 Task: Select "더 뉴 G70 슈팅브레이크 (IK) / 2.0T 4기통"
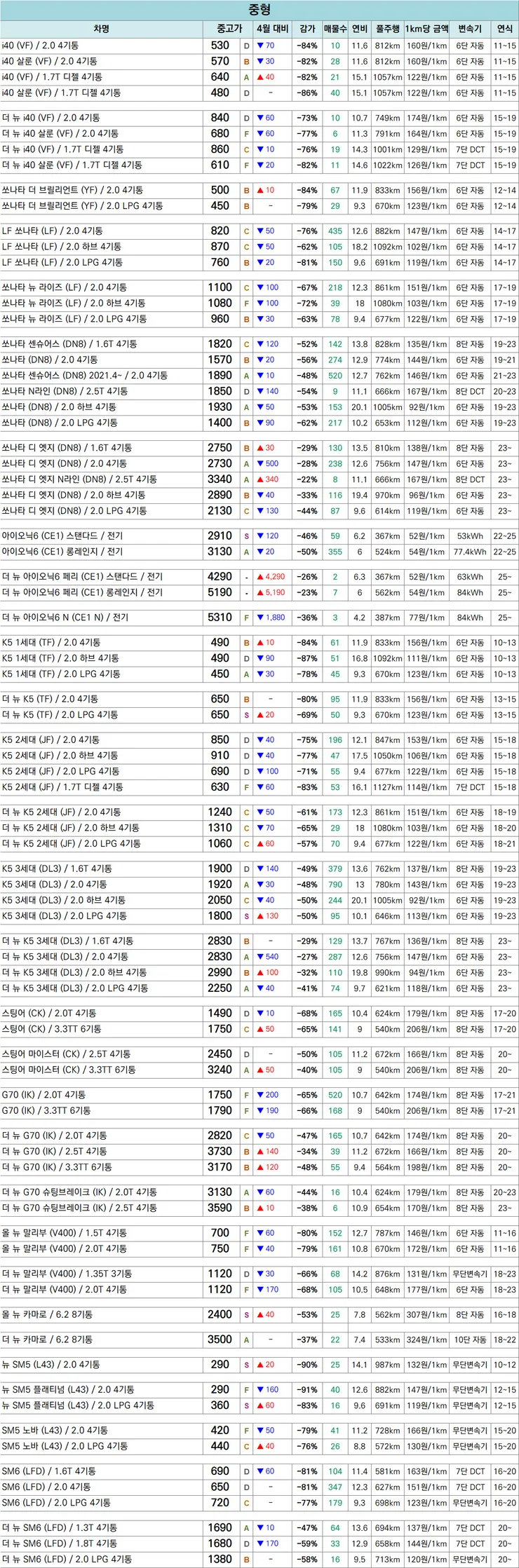(79, 1192)
